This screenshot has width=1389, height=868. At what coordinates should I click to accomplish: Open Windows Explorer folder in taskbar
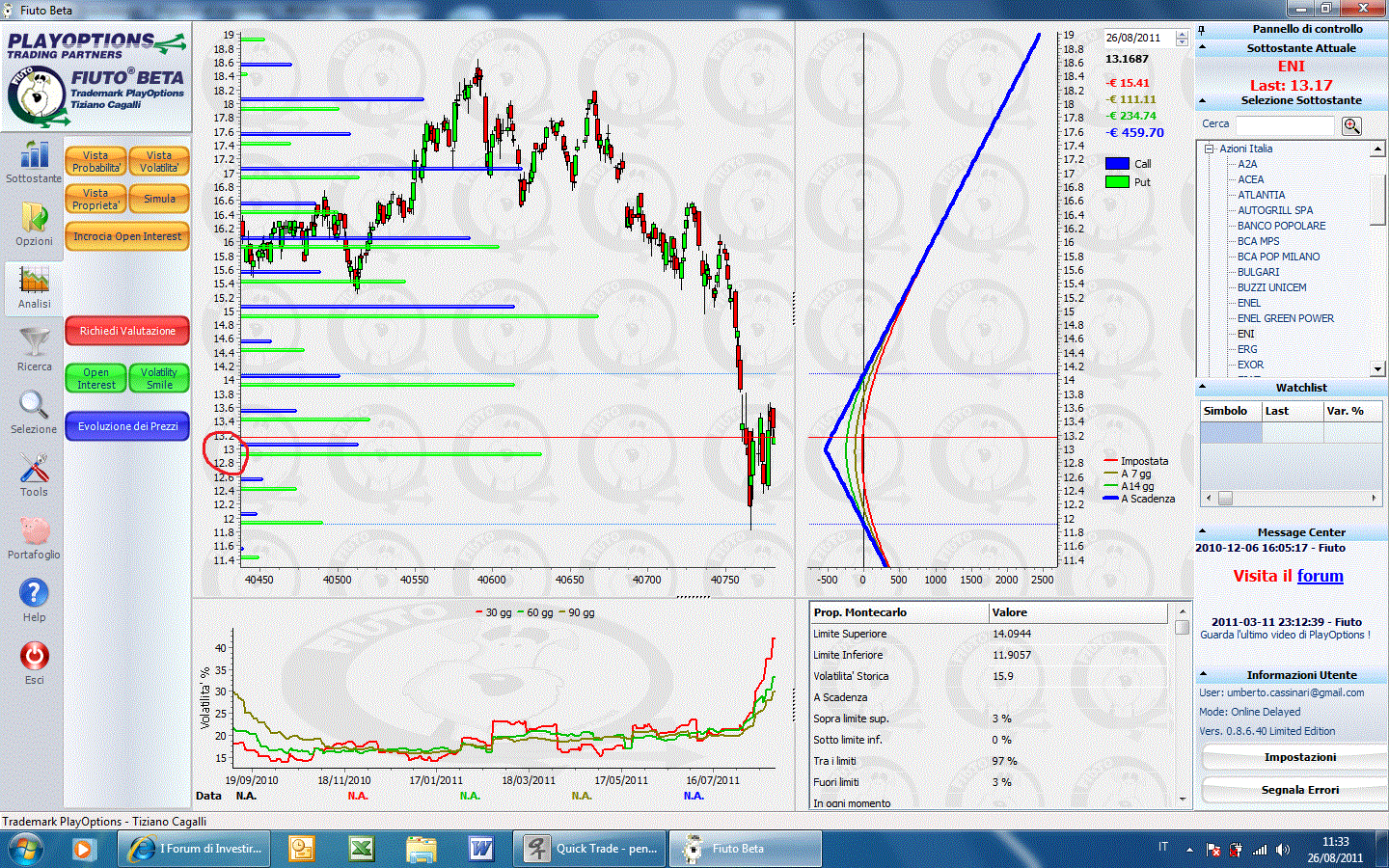421,849
